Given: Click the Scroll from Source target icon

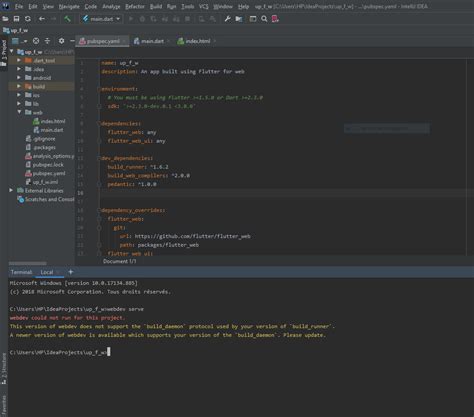Looking at the screenshot, I should [x=36, y=41].
